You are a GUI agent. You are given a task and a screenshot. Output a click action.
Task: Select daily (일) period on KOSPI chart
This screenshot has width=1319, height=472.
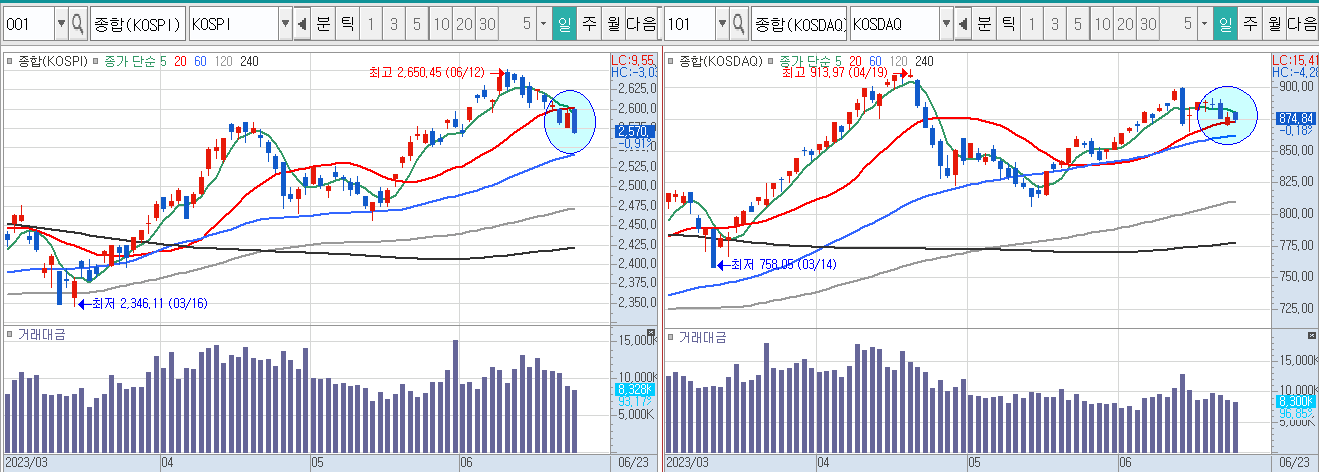(x=565, y=23)
